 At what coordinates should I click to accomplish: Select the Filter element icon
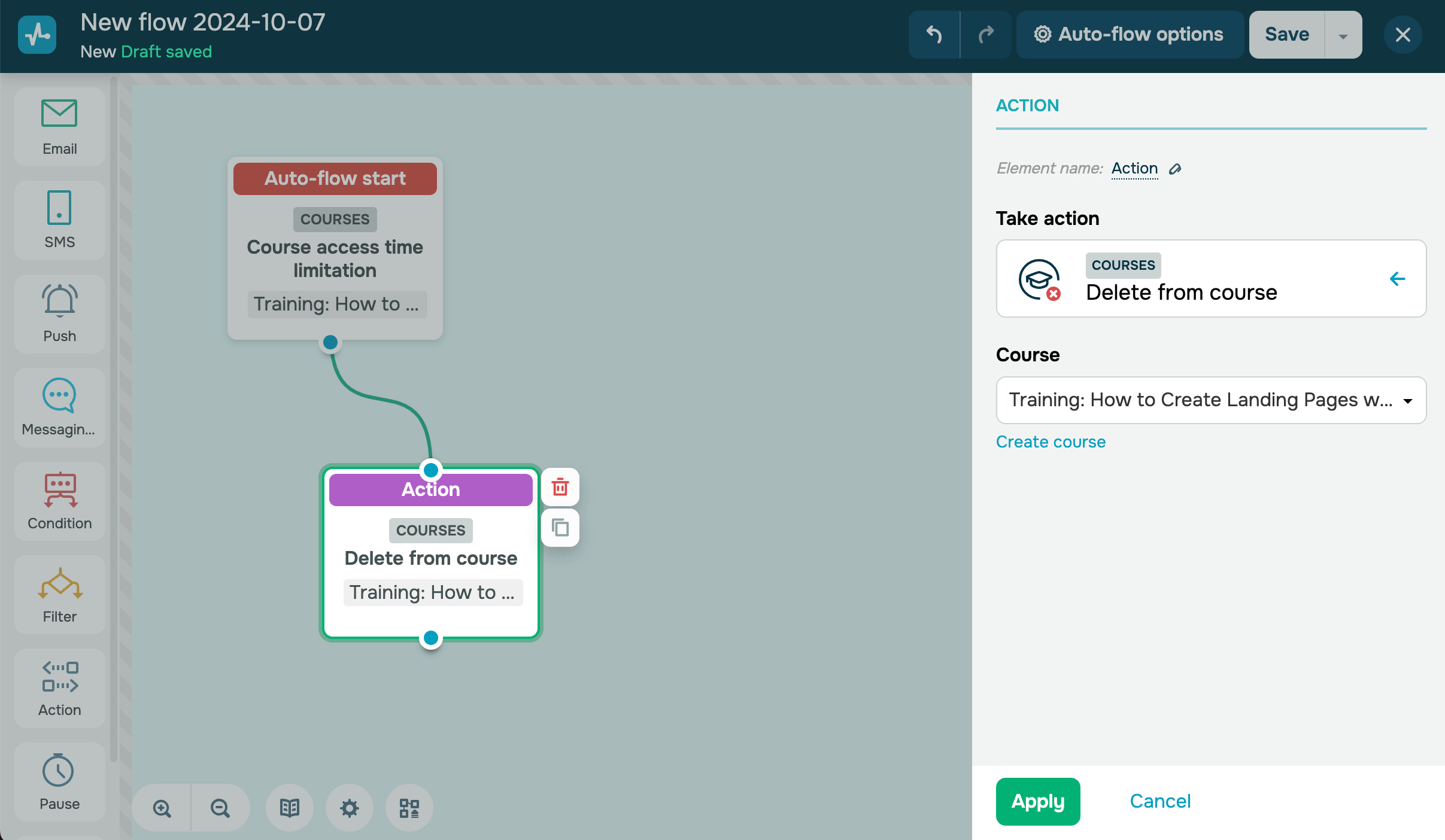click(59, 594)
